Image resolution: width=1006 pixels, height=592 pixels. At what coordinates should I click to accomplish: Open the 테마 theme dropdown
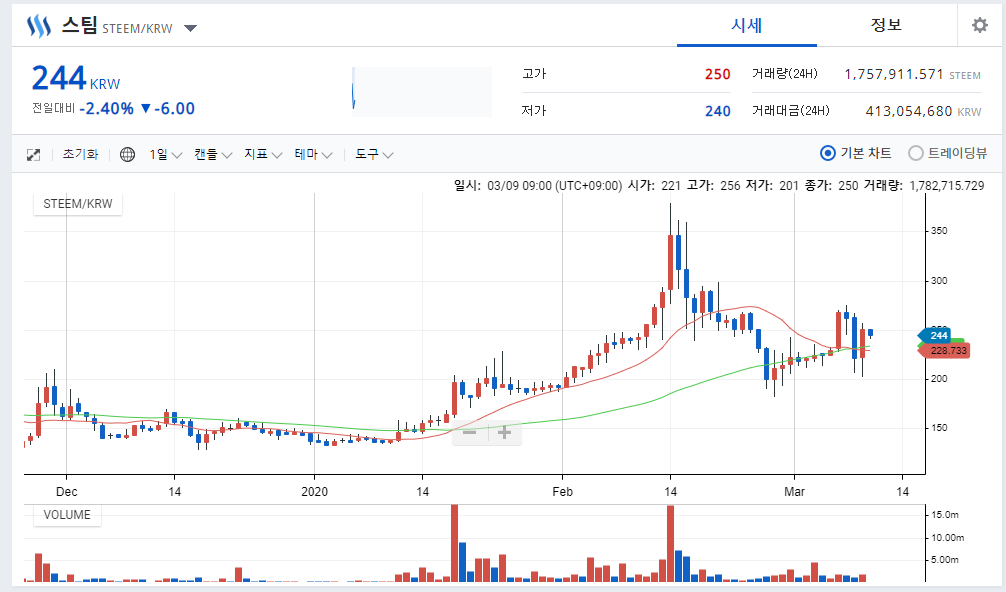(x=313, y=155)
